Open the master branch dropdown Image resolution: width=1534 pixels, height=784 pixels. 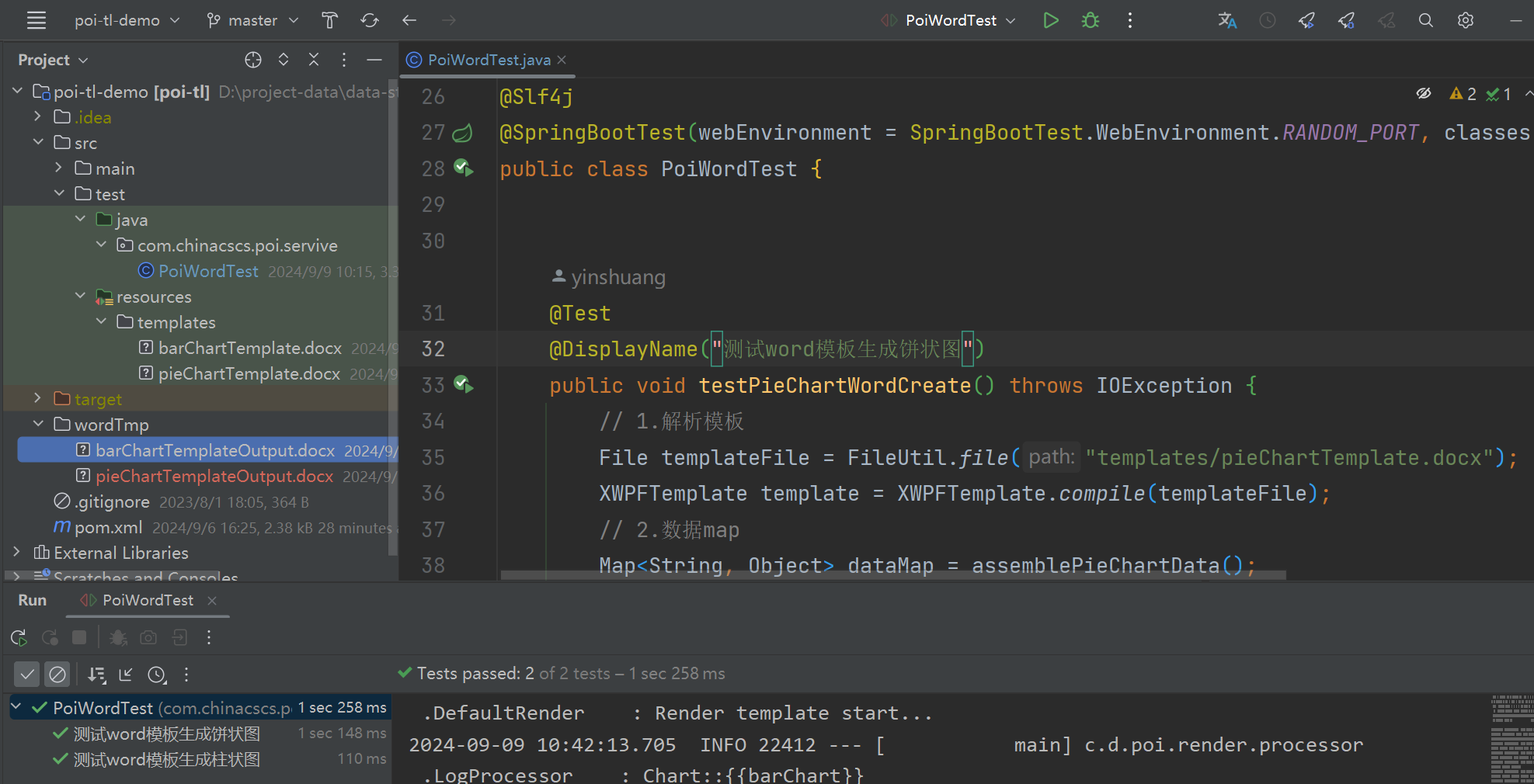pyautogui.click(x=252, y=20)
